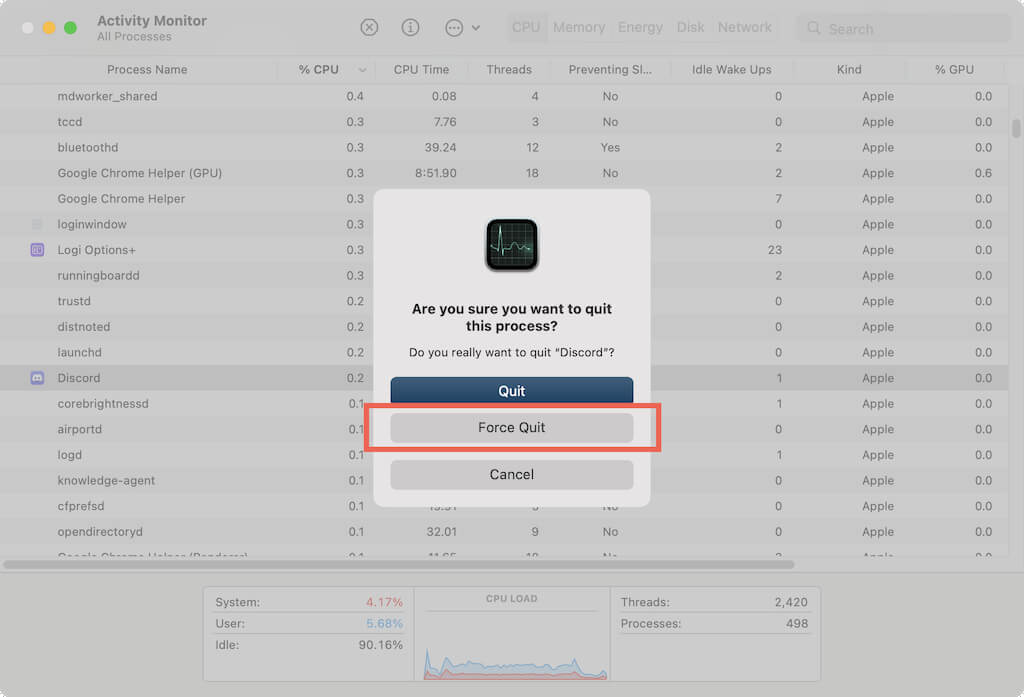1024x697 pixels.
Task: Click the 23 idle wake ups cell
Action: pyautogui.click(x=775, y=250)
